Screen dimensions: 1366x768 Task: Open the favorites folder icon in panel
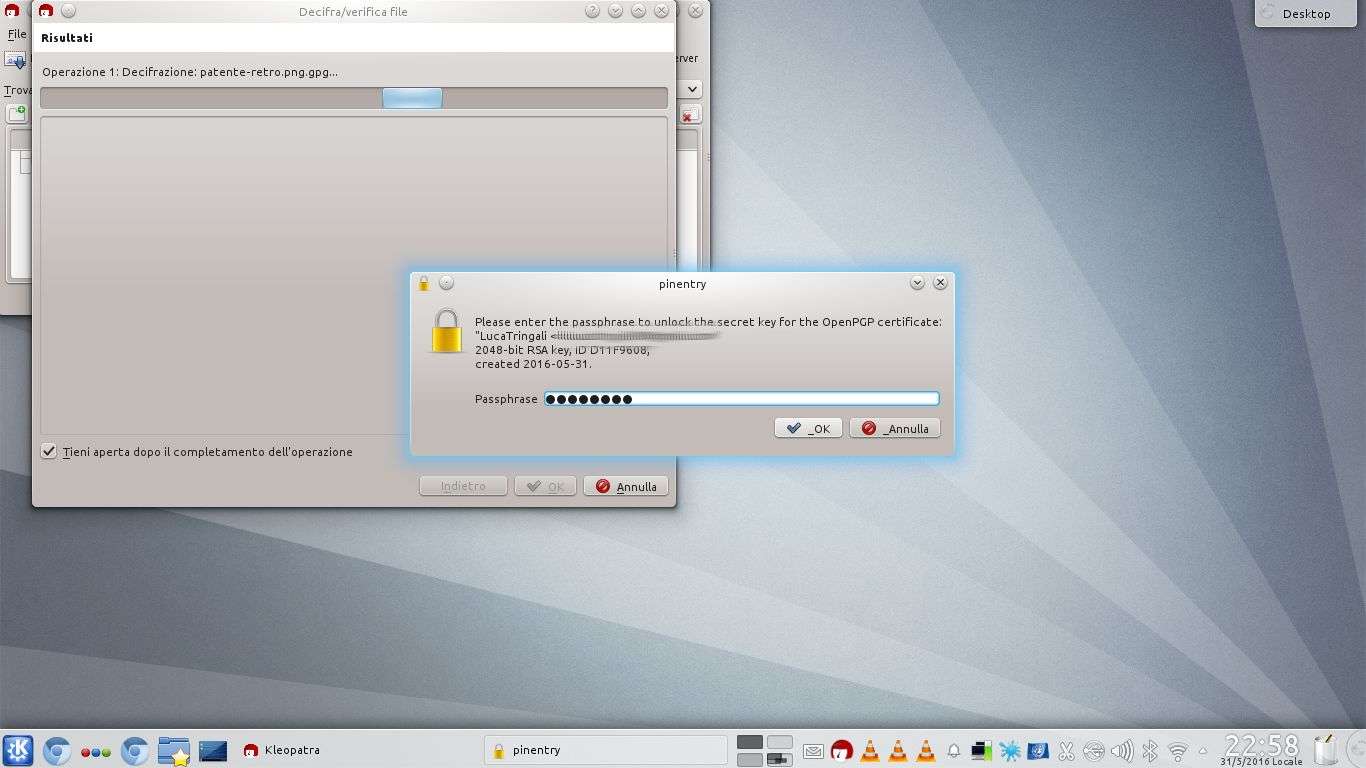point(174,750)
